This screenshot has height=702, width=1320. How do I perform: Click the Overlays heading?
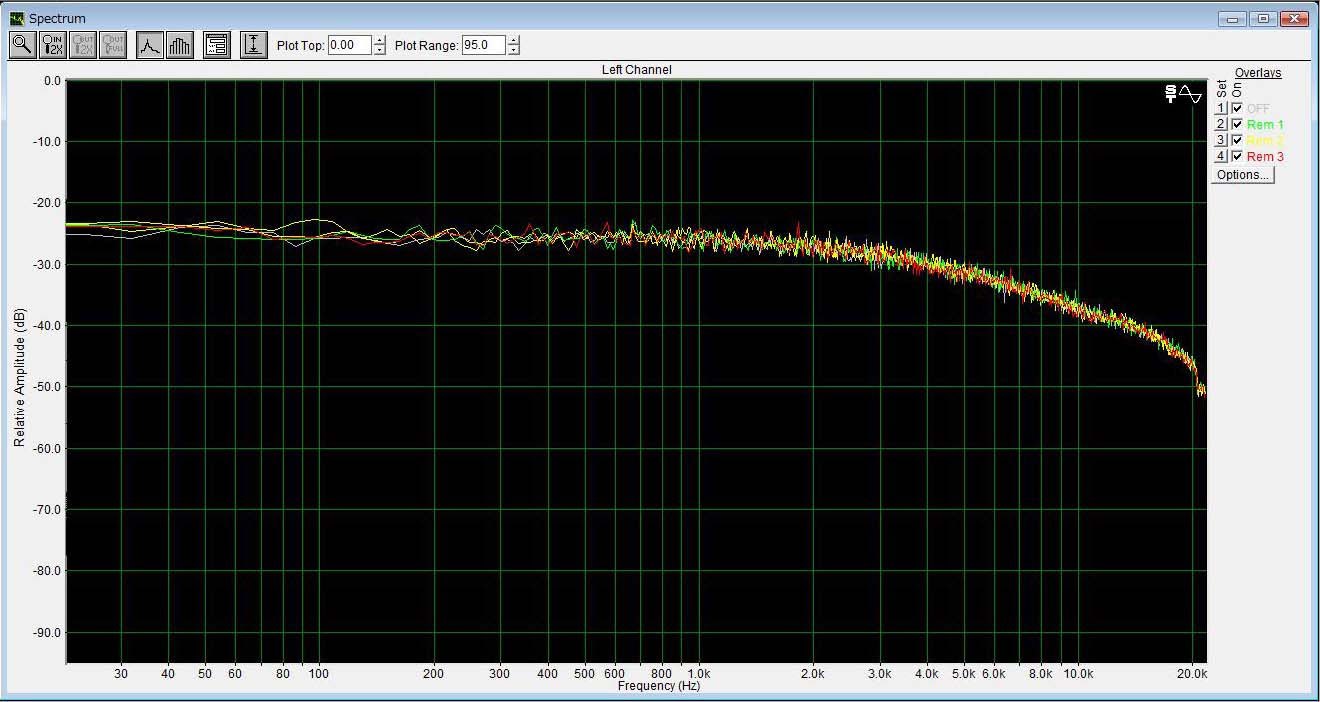point(1258,73)
